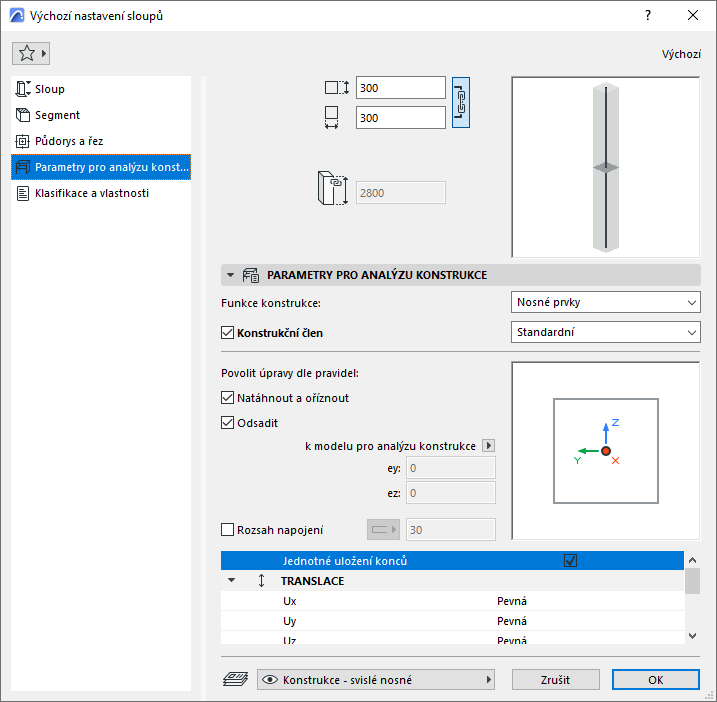This screenshot has height=702, width=717.
Task: Open the Funkce konstrukce dropdown
Action: point(605,302)
